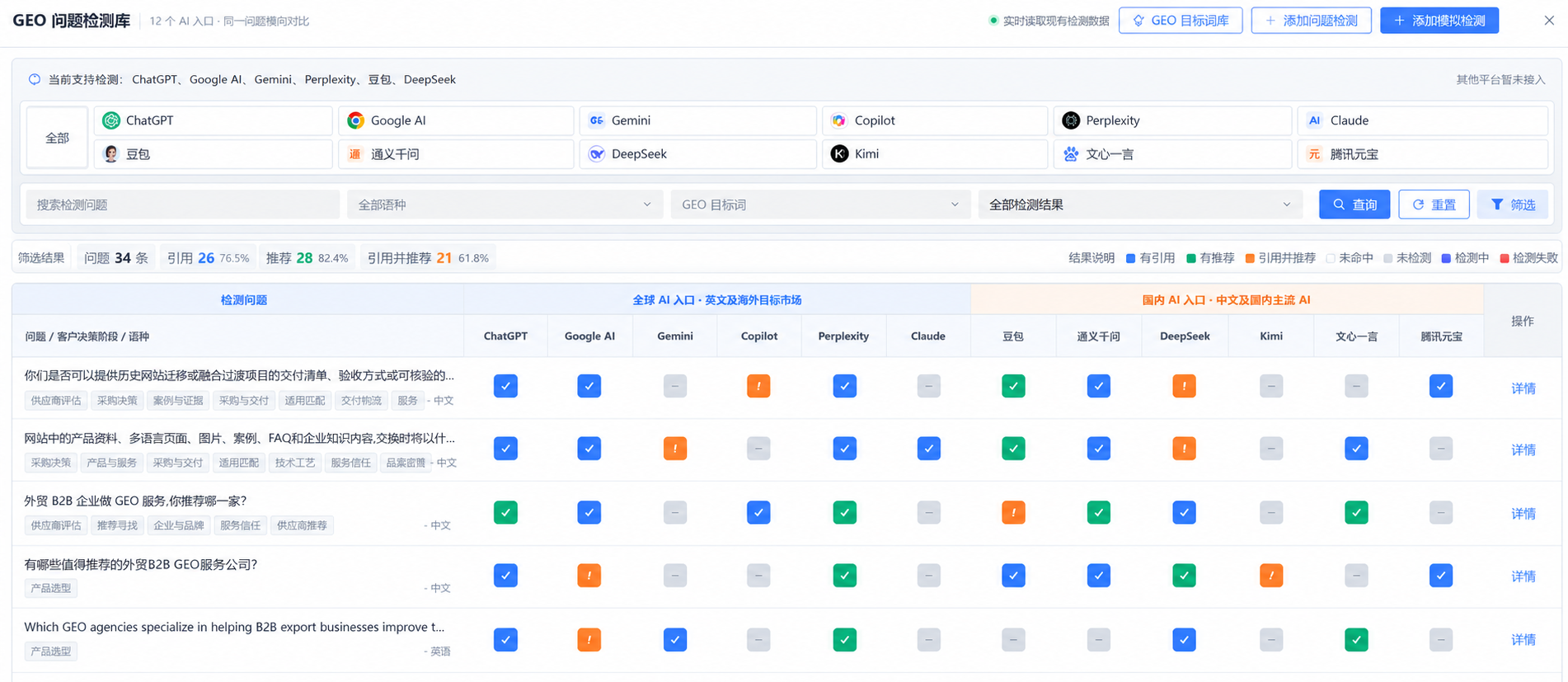Open orange DeepSeek result in the 你们是否可以提供 row
The height and width of the screenshot is (682, 1568).
point(1184,386)
